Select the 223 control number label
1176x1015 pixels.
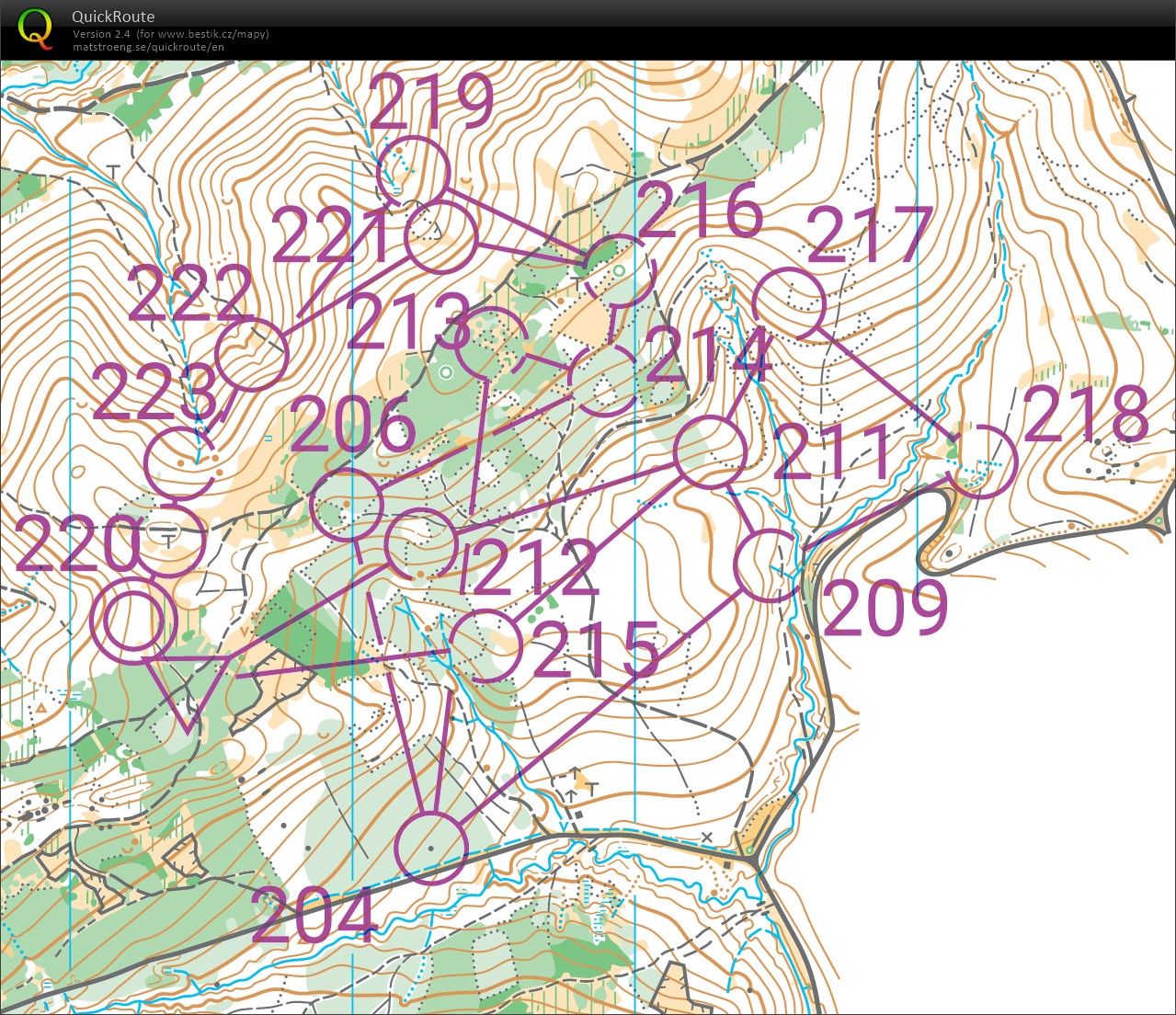click(154, 393)
